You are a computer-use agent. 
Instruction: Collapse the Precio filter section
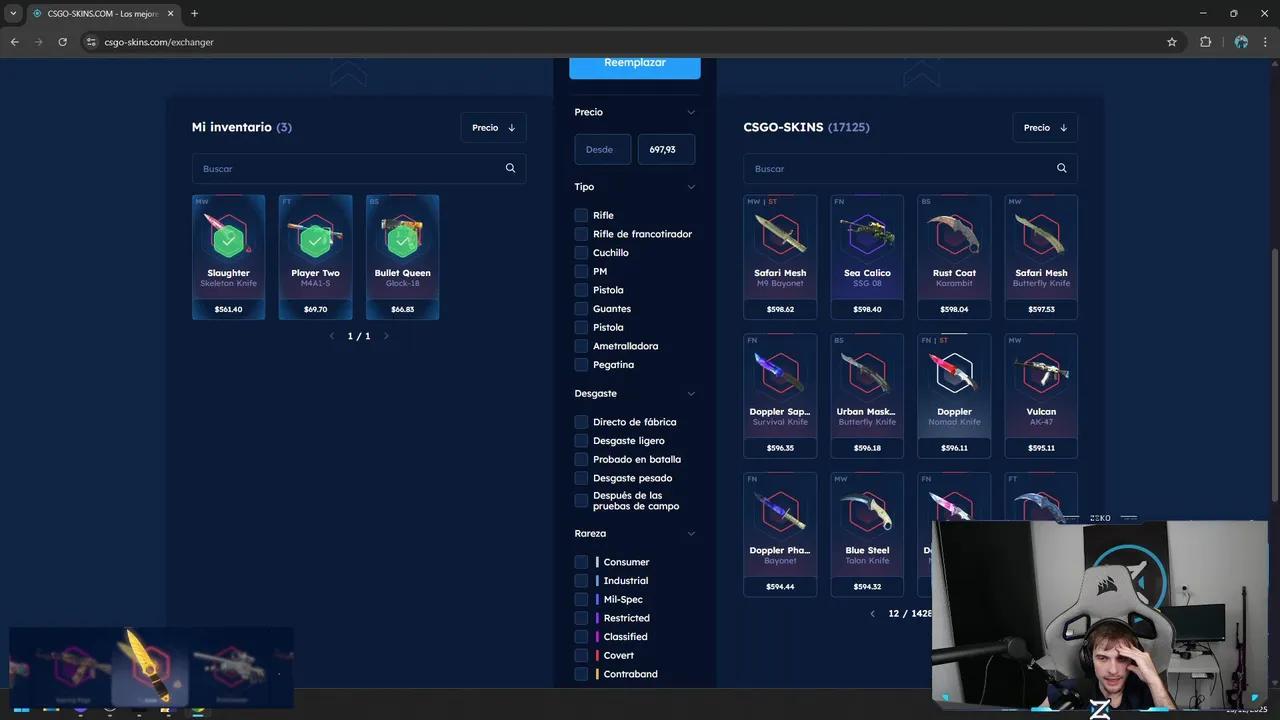[x=690, y=112]
